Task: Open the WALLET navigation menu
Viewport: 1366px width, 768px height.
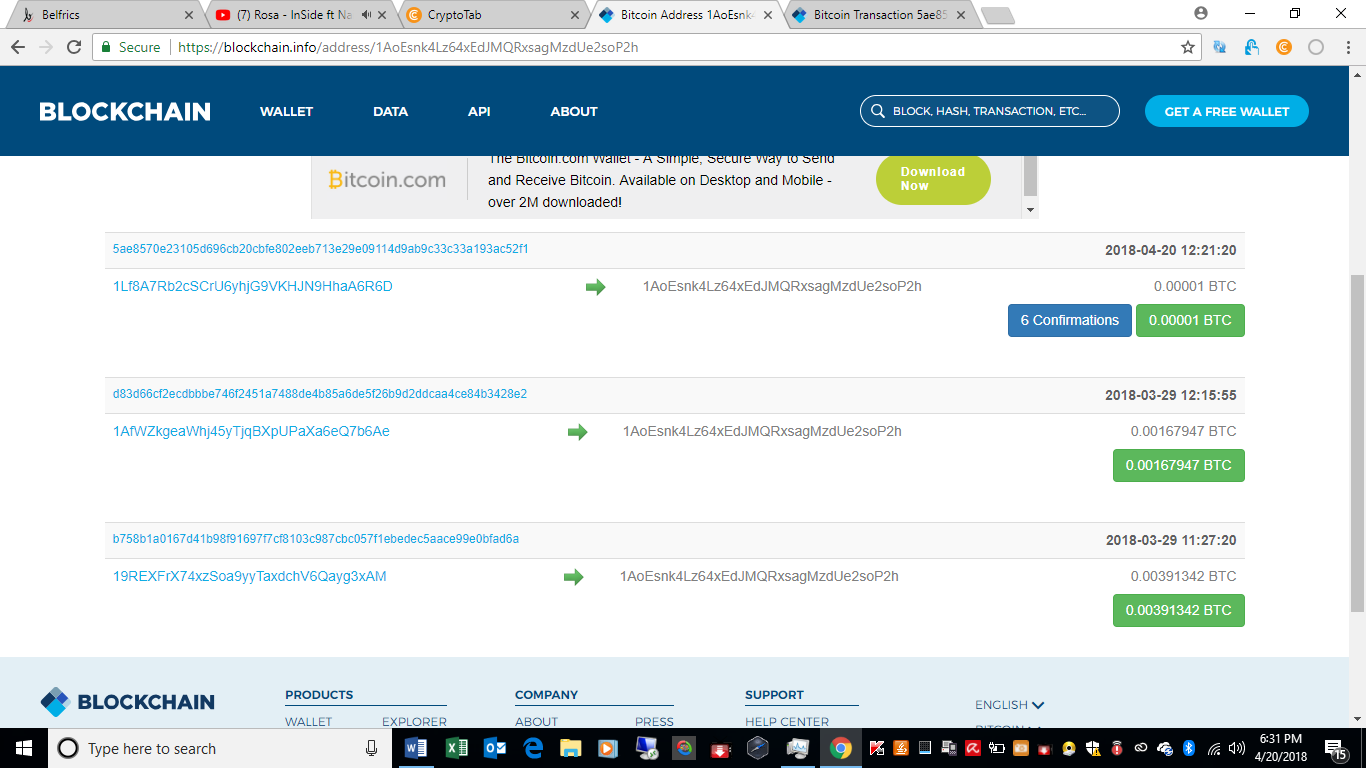Action: [x=286, y=111]
